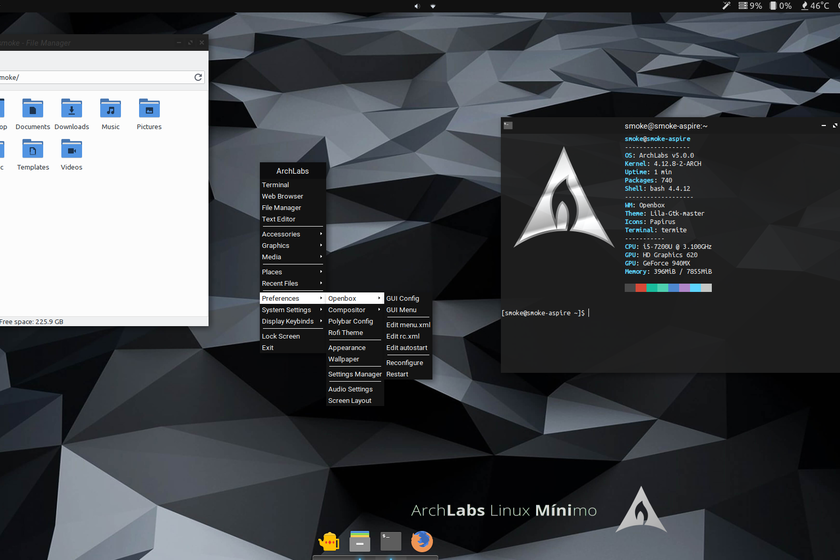Select Restart in the Openbox submenu
Screen dimensions: 840x560
[408, 374]
